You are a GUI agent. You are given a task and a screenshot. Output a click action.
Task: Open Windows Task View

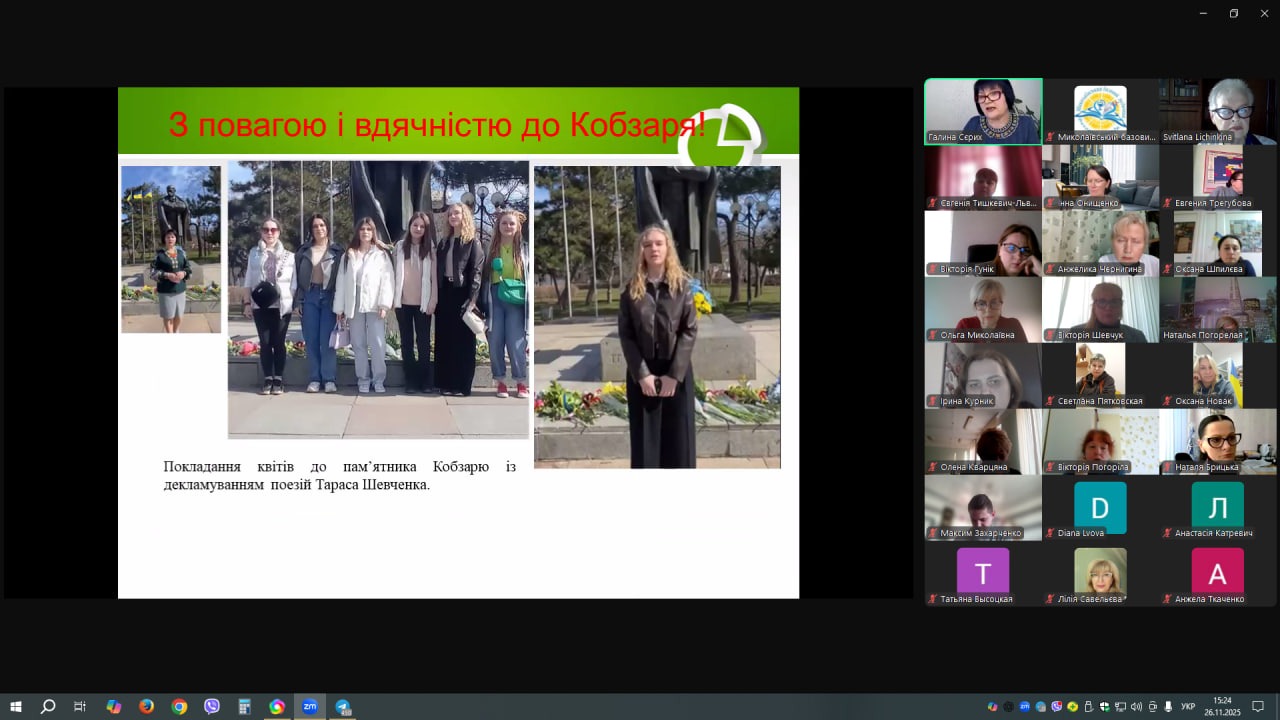click(x=80, y=707)
